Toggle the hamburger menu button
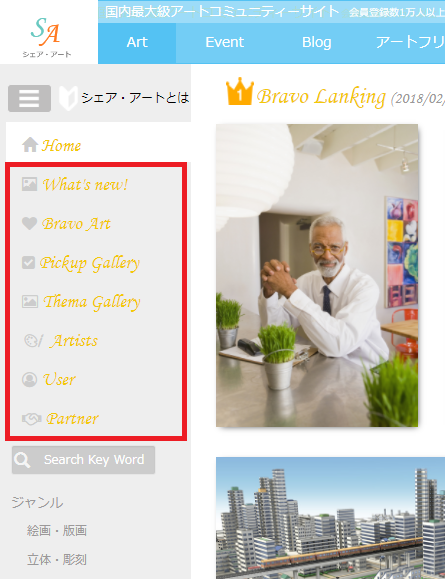The image size is (445, 579). [29, 98]
